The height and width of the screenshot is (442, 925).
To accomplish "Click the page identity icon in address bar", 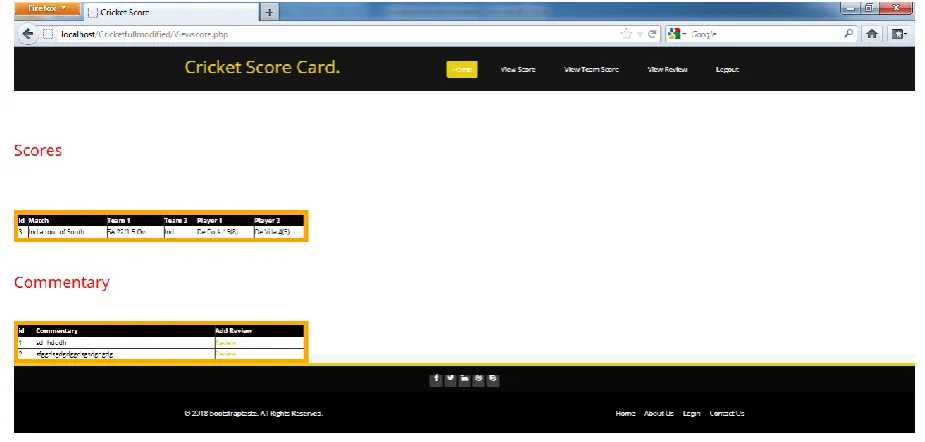I will point(48,34).
